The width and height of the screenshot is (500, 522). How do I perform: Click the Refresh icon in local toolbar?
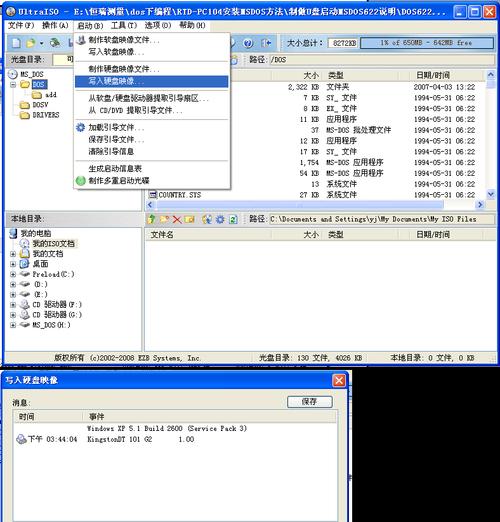coord(233,219)
